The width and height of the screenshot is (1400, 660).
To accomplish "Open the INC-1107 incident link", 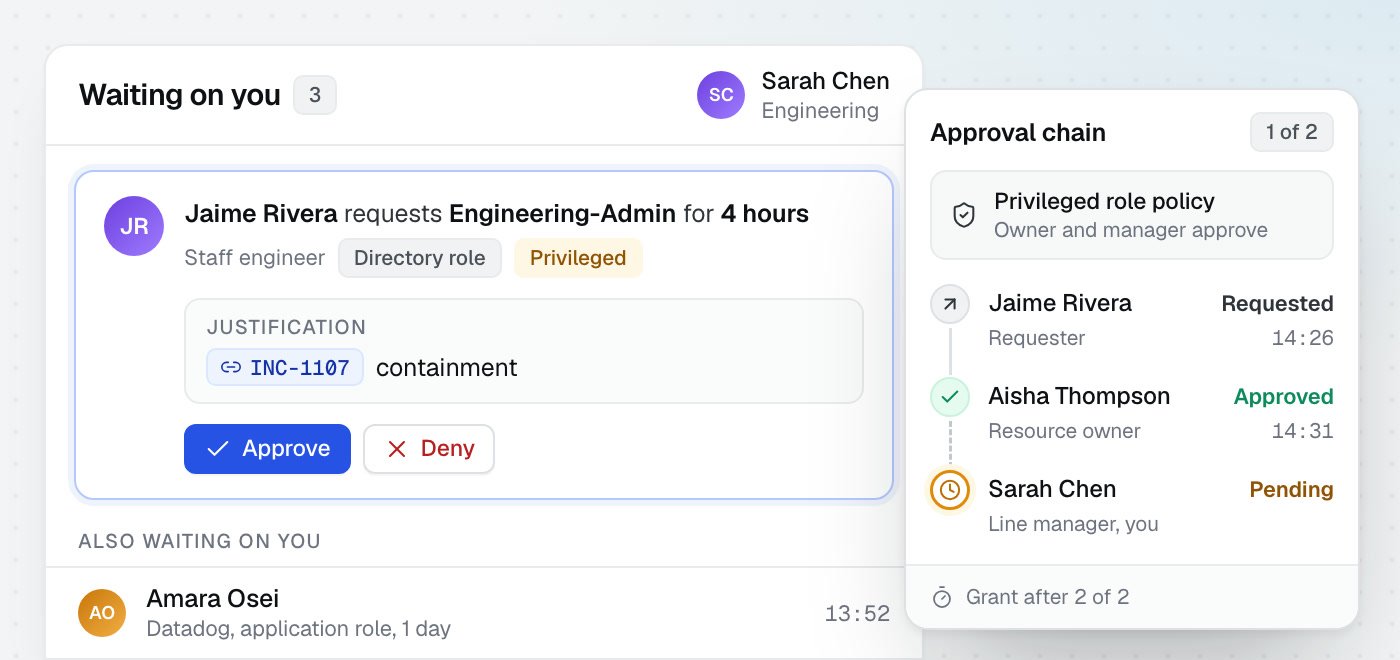I will coord(285,367).
